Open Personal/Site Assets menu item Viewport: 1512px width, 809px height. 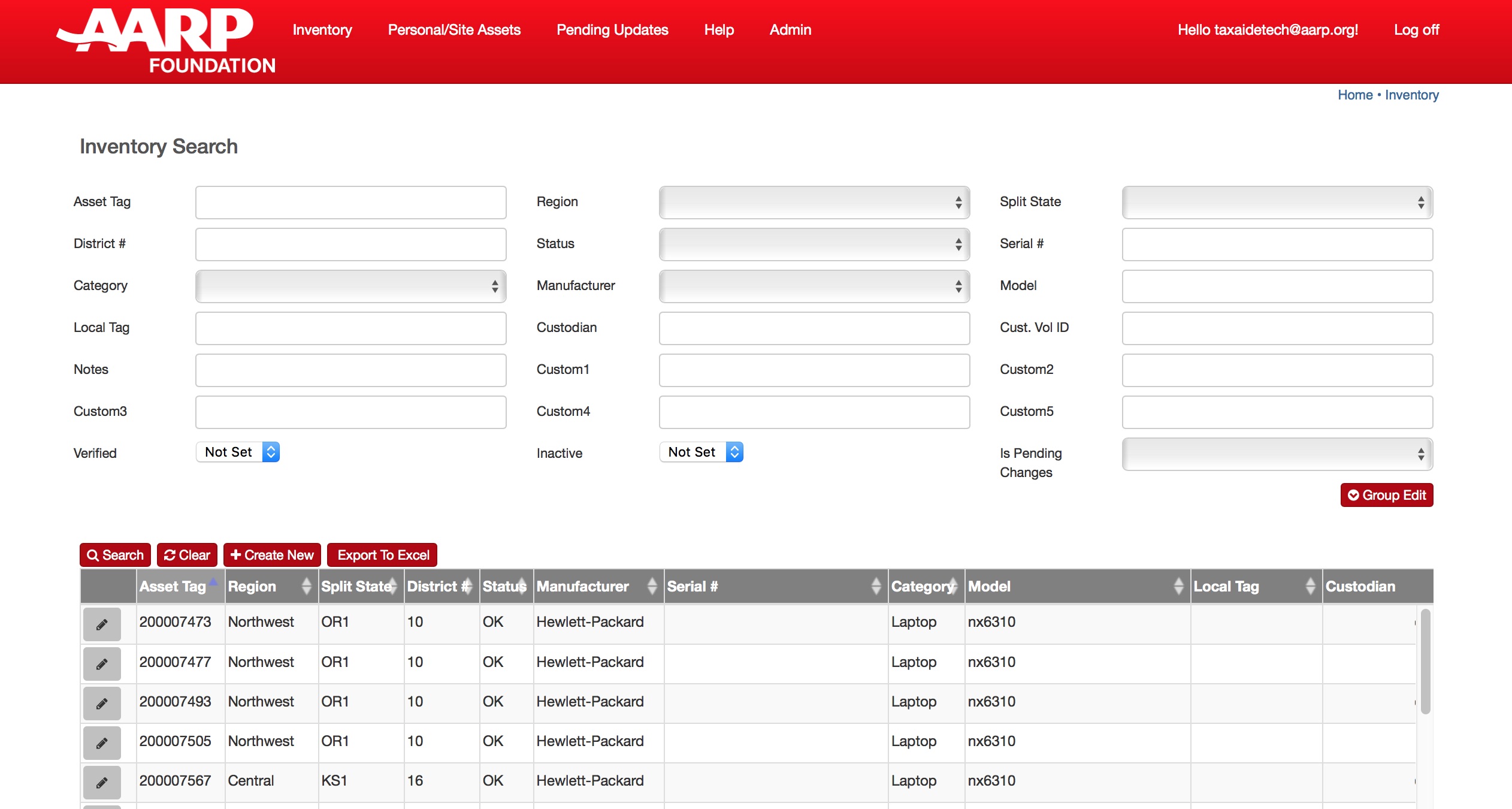tap(454, 30)
